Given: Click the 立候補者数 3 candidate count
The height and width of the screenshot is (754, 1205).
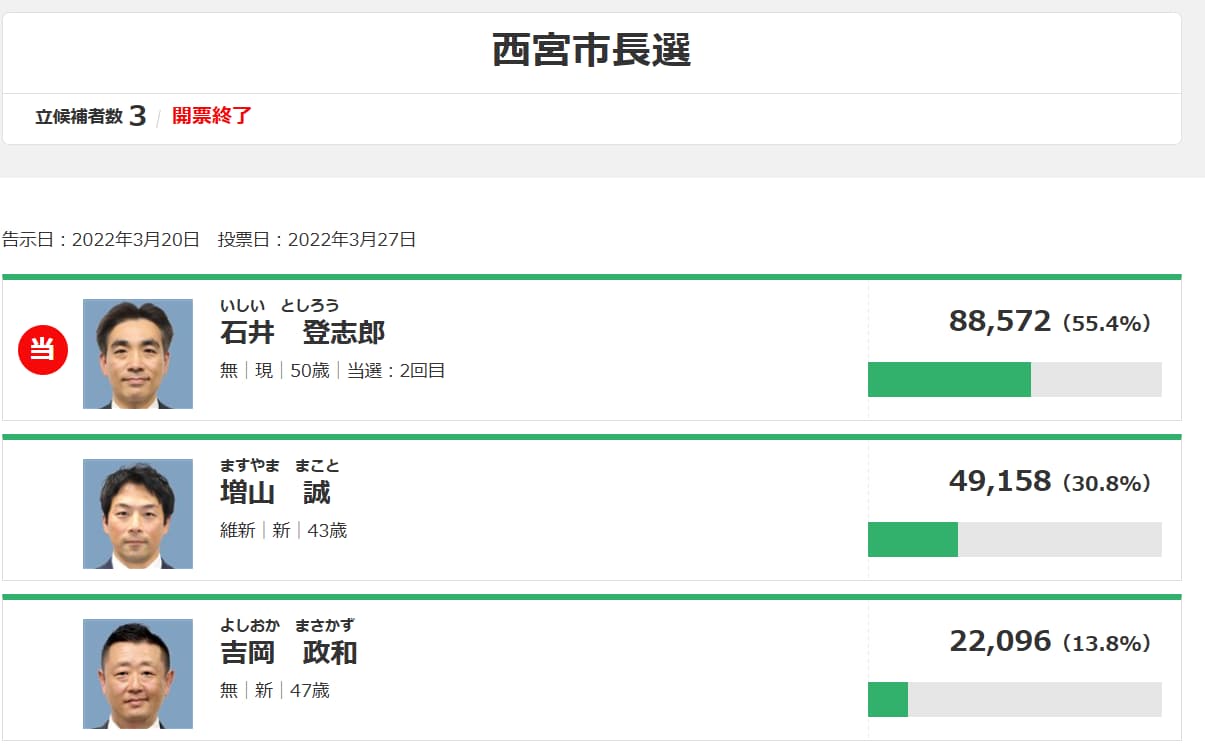Looking at the screenshot, I should click(91, 117).
